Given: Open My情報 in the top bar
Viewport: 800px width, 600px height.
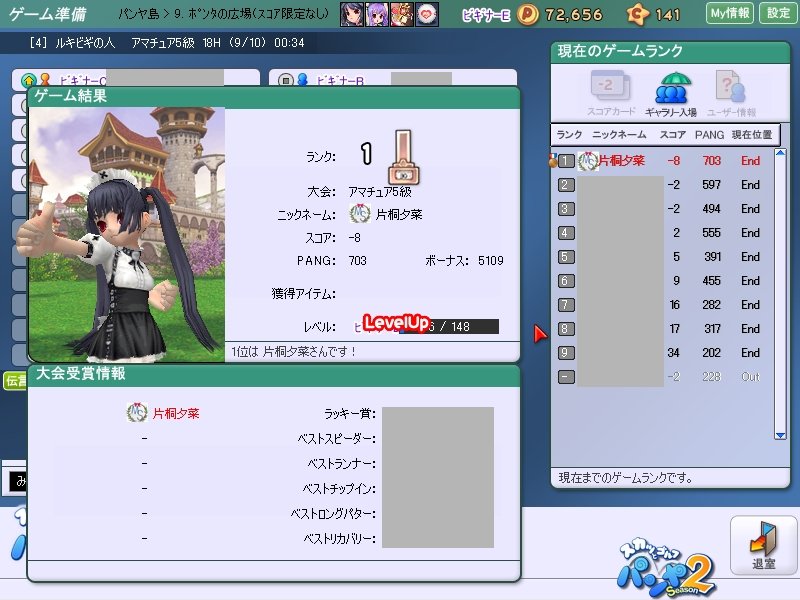Looking at the screenshot, I should [x=730, y=13].
